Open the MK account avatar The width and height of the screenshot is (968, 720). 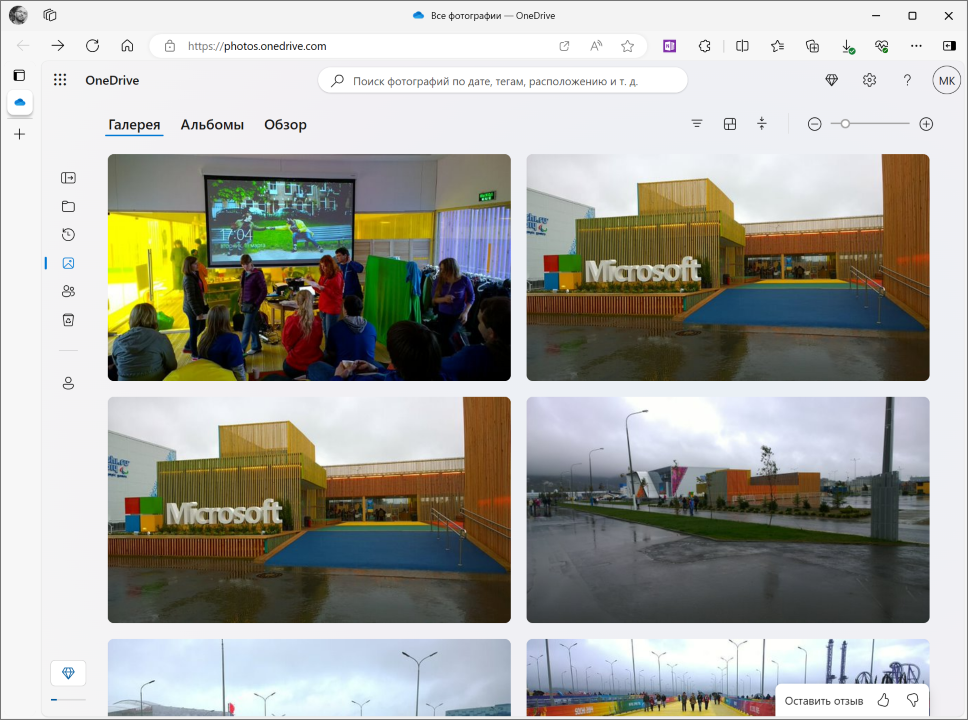coord(946,80)
